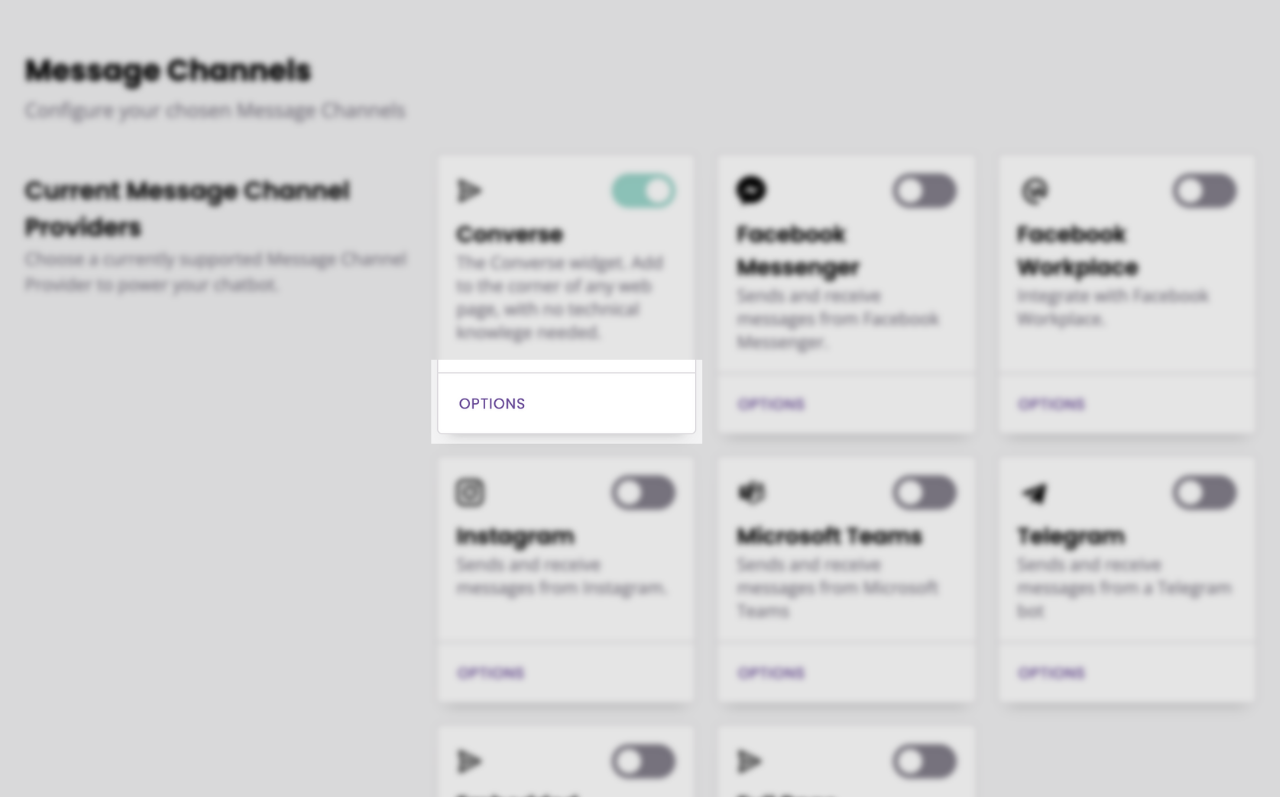
Task: Click the Telegram paper plane icon
Action: [1033, 493]
